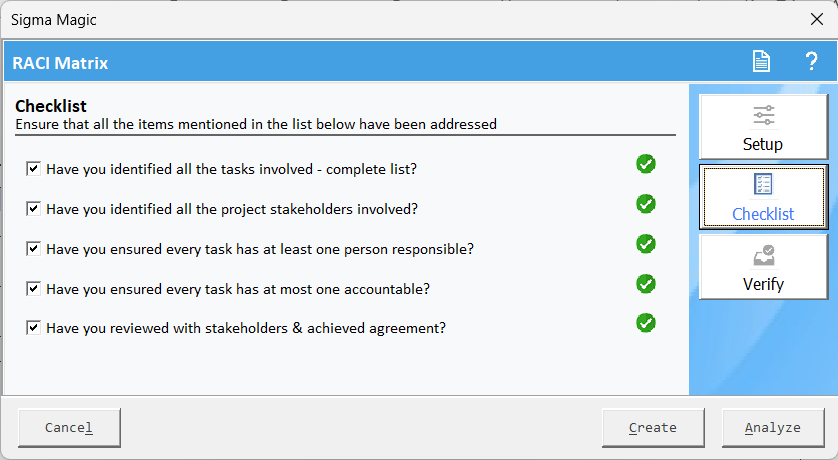Click green check beside tasks involved item
Image resolution: width=838 pixels, height=460 pixels.
coord(646,164)
